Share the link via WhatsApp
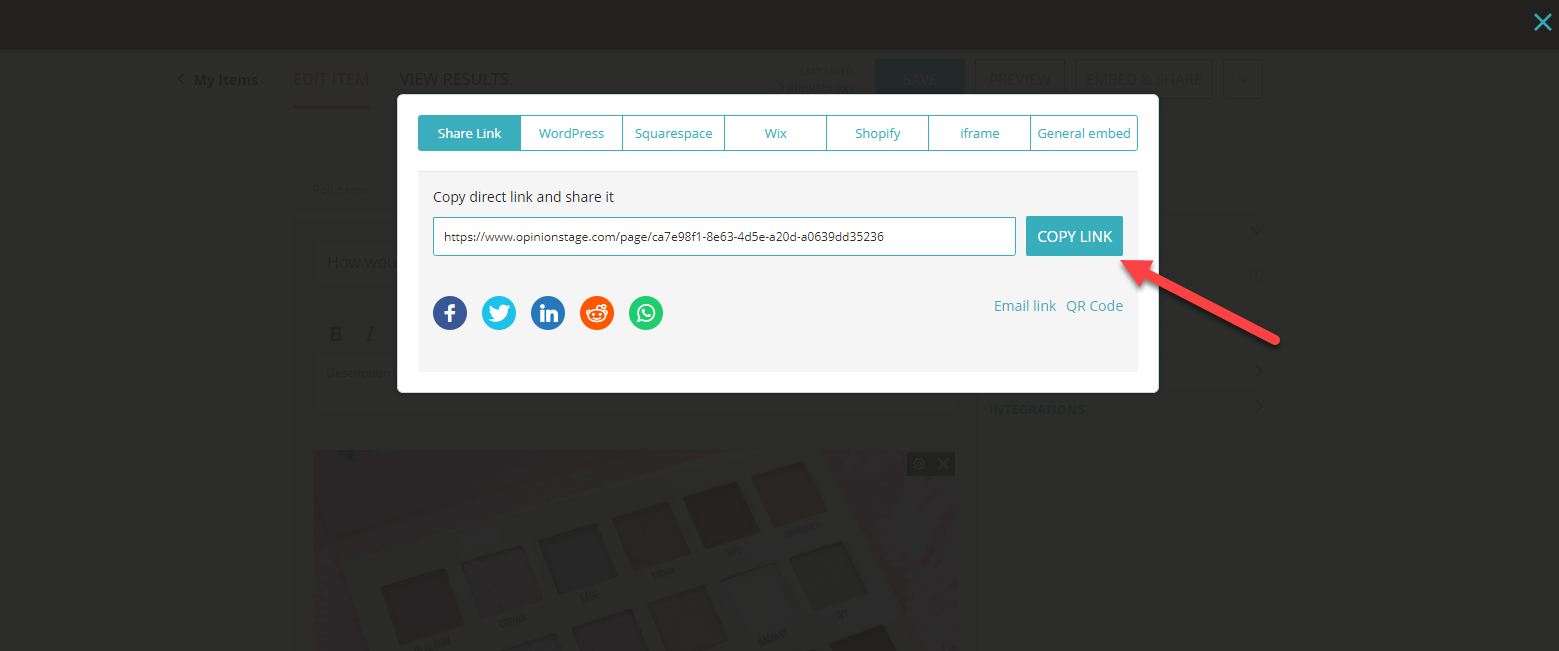The width and height of the screenshot is (1559, 651). (646, 313)
